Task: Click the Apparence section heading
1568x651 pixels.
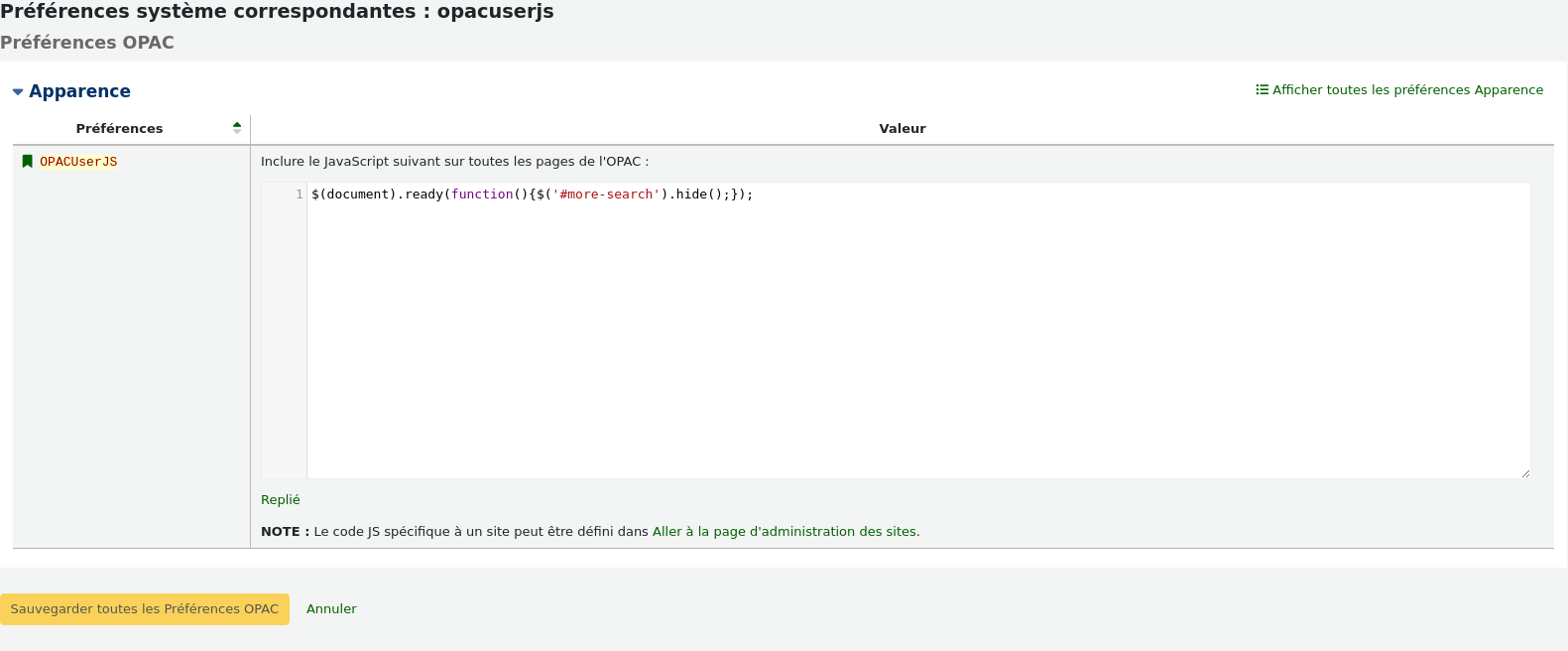Action: point(79,91)
